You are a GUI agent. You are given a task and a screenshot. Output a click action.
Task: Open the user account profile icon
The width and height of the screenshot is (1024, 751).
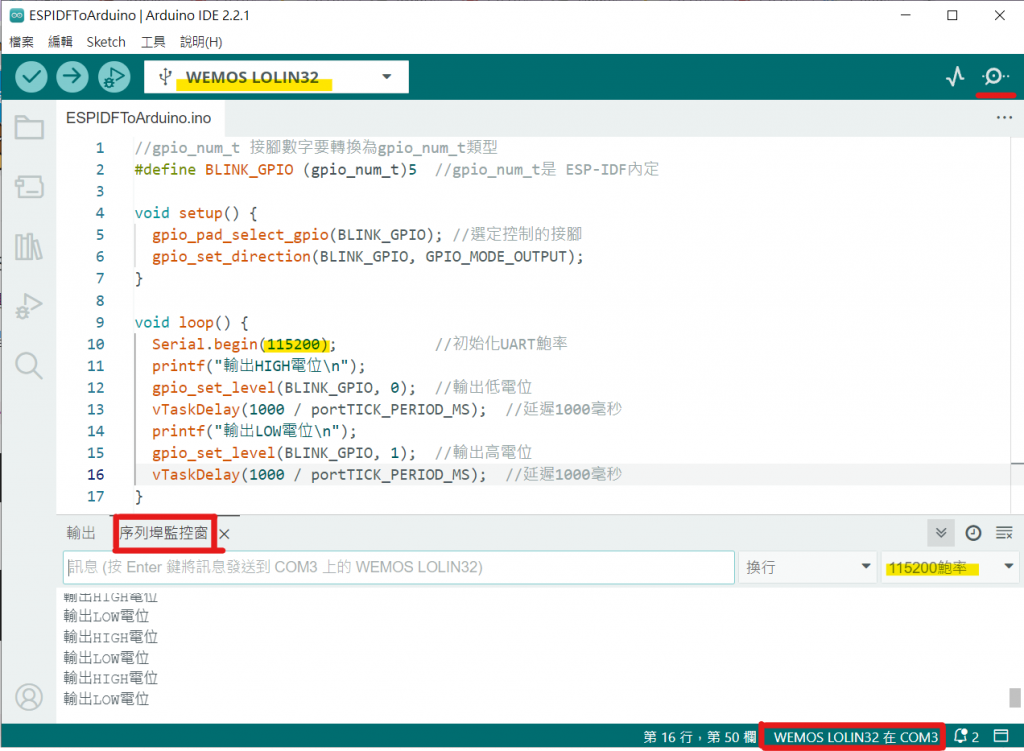(x=29, y=697)
